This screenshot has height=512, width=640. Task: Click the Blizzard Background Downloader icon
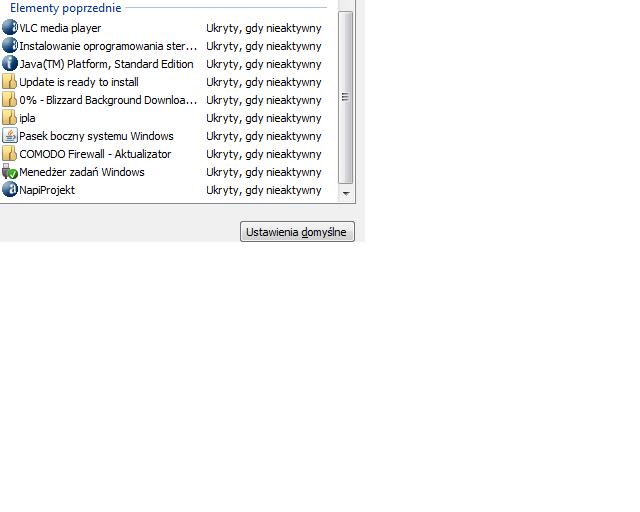(x=10, y=100)
